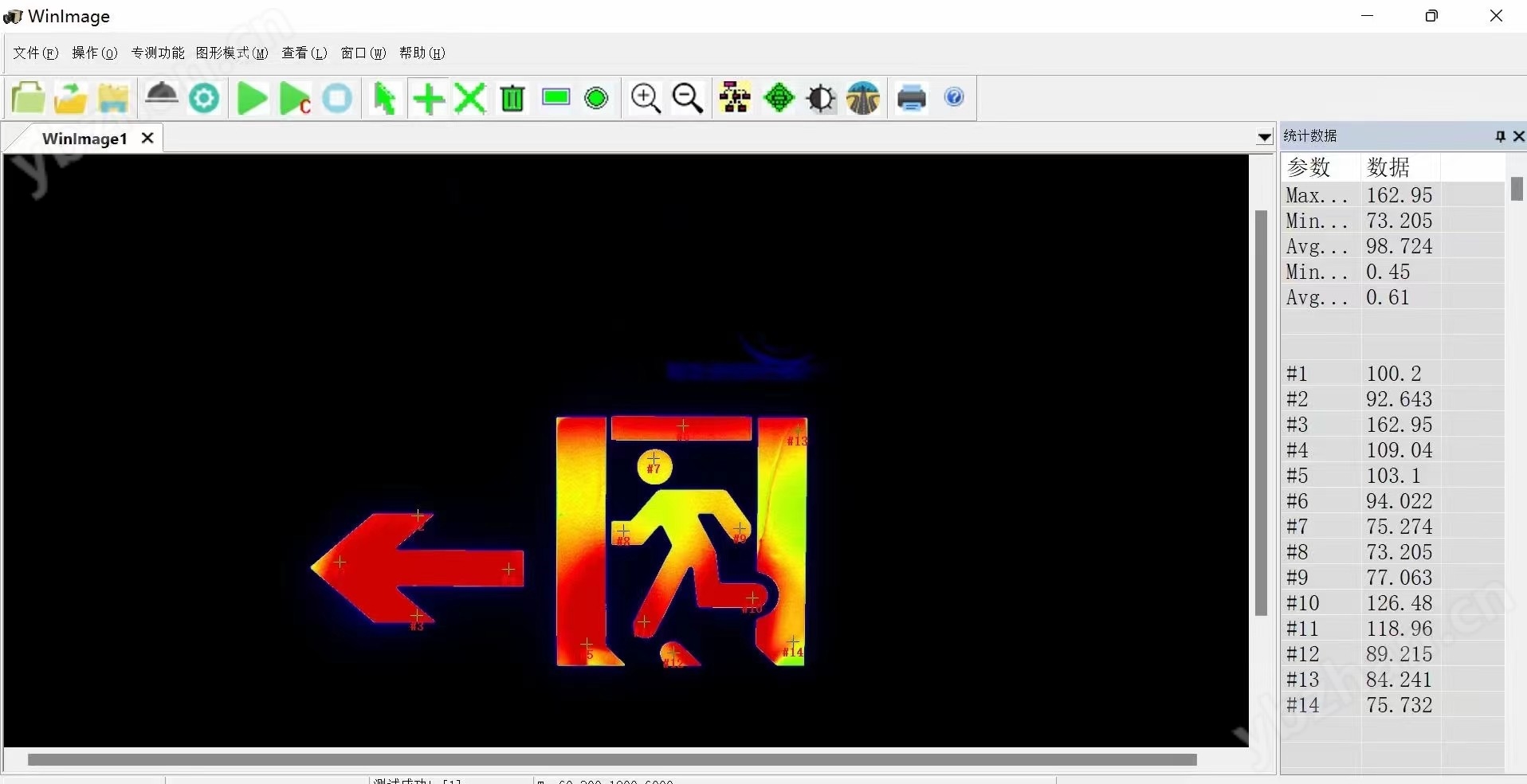Open settings via teal gear icon
Viewport: 1527px width, 784px height.
[x=204, y=99]
